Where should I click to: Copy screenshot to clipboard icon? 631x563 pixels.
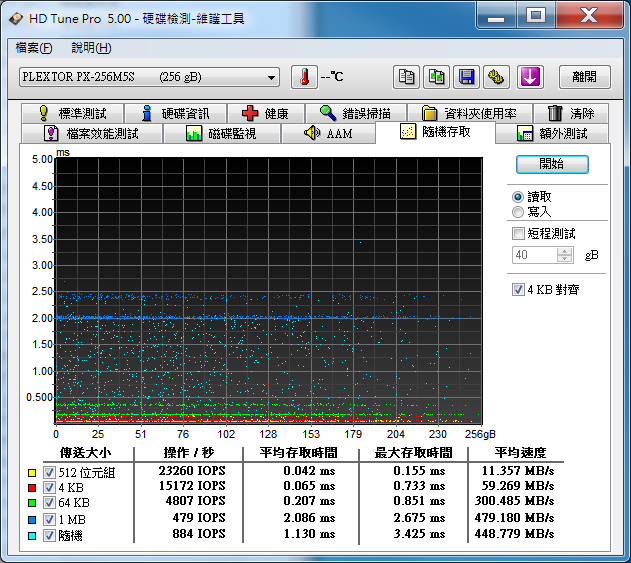tap(436, 77)
